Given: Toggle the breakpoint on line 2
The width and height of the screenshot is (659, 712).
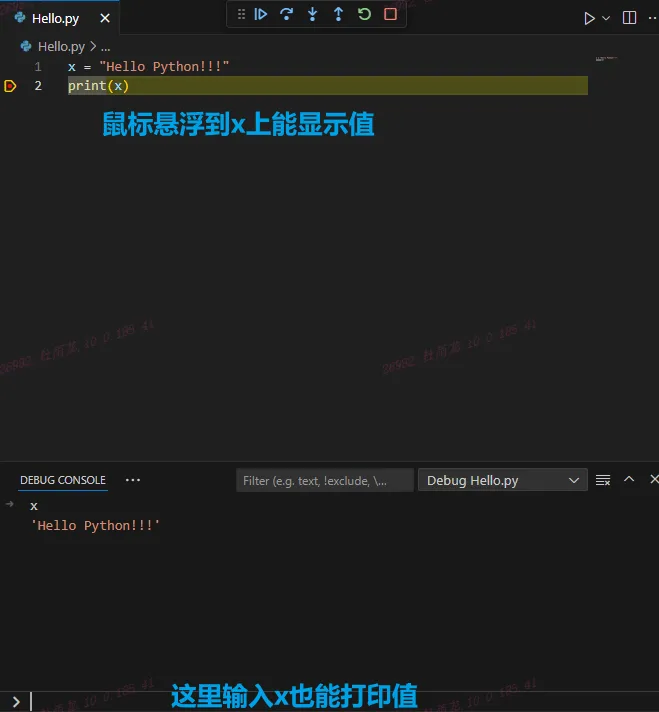Looking at the screenshot, I should pos(10,86).
